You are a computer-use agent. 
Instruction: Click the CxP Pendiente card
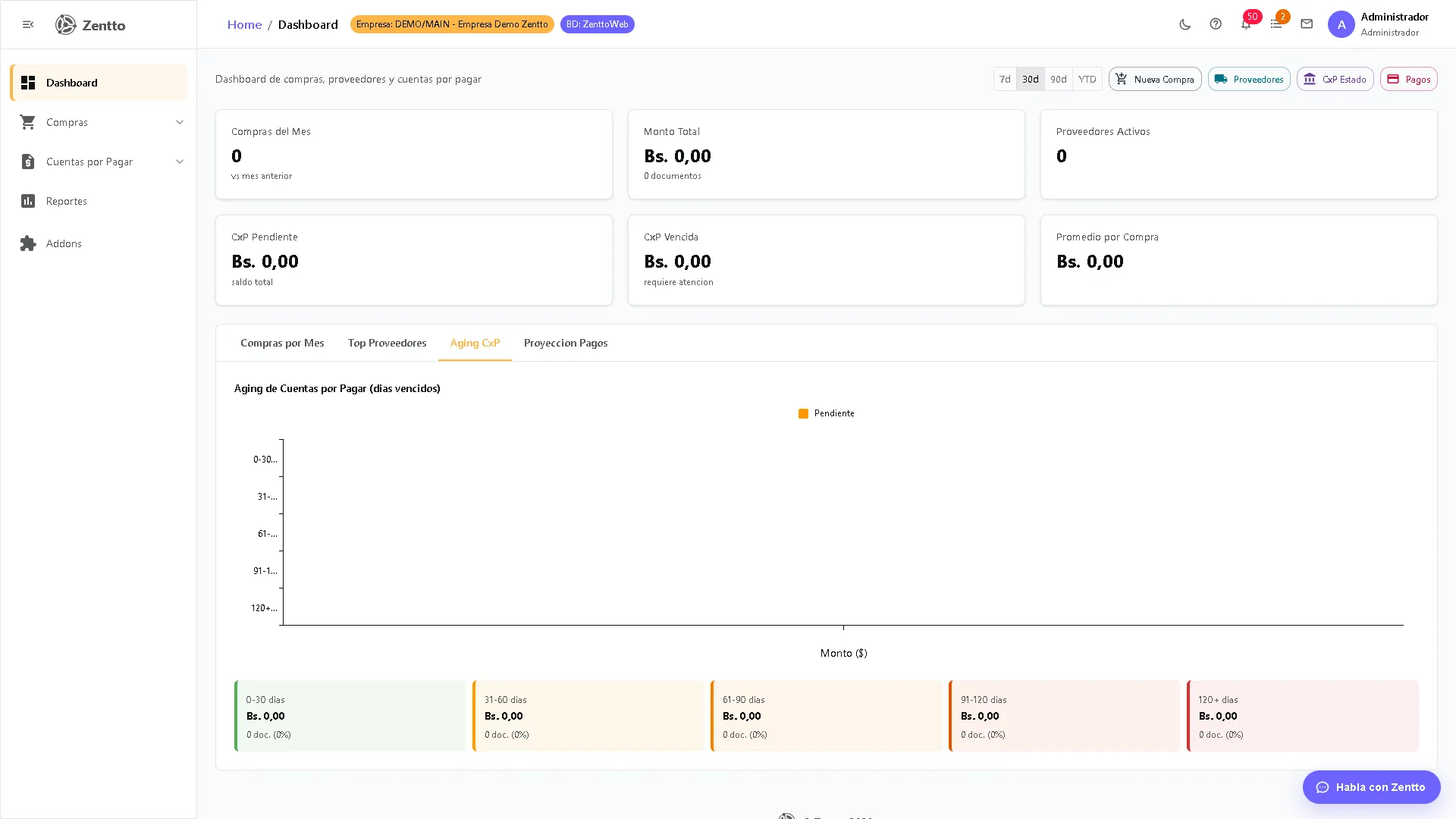[x=414, y=260]
